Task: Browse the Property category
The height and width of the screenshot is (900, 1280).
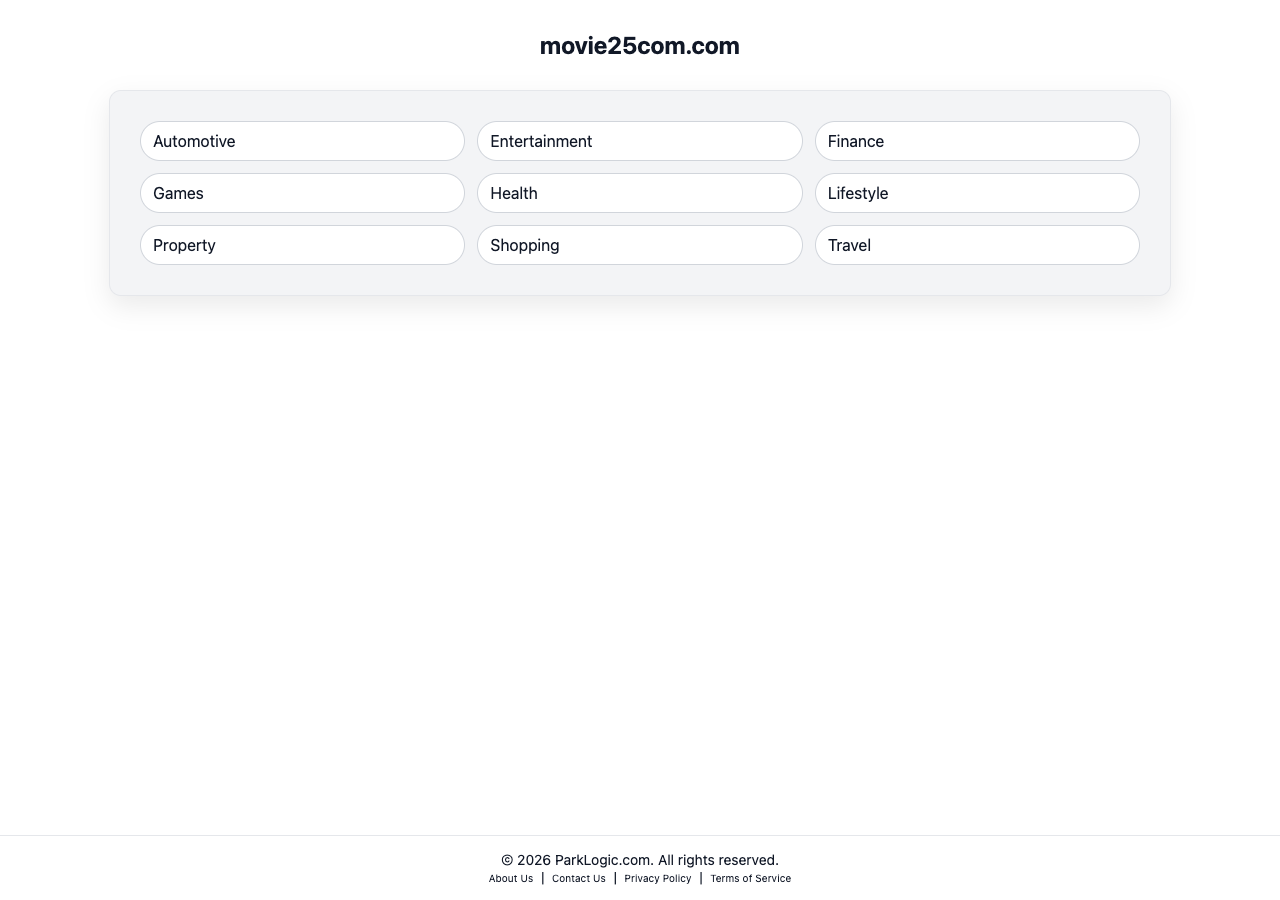Action: coord(302,245)
